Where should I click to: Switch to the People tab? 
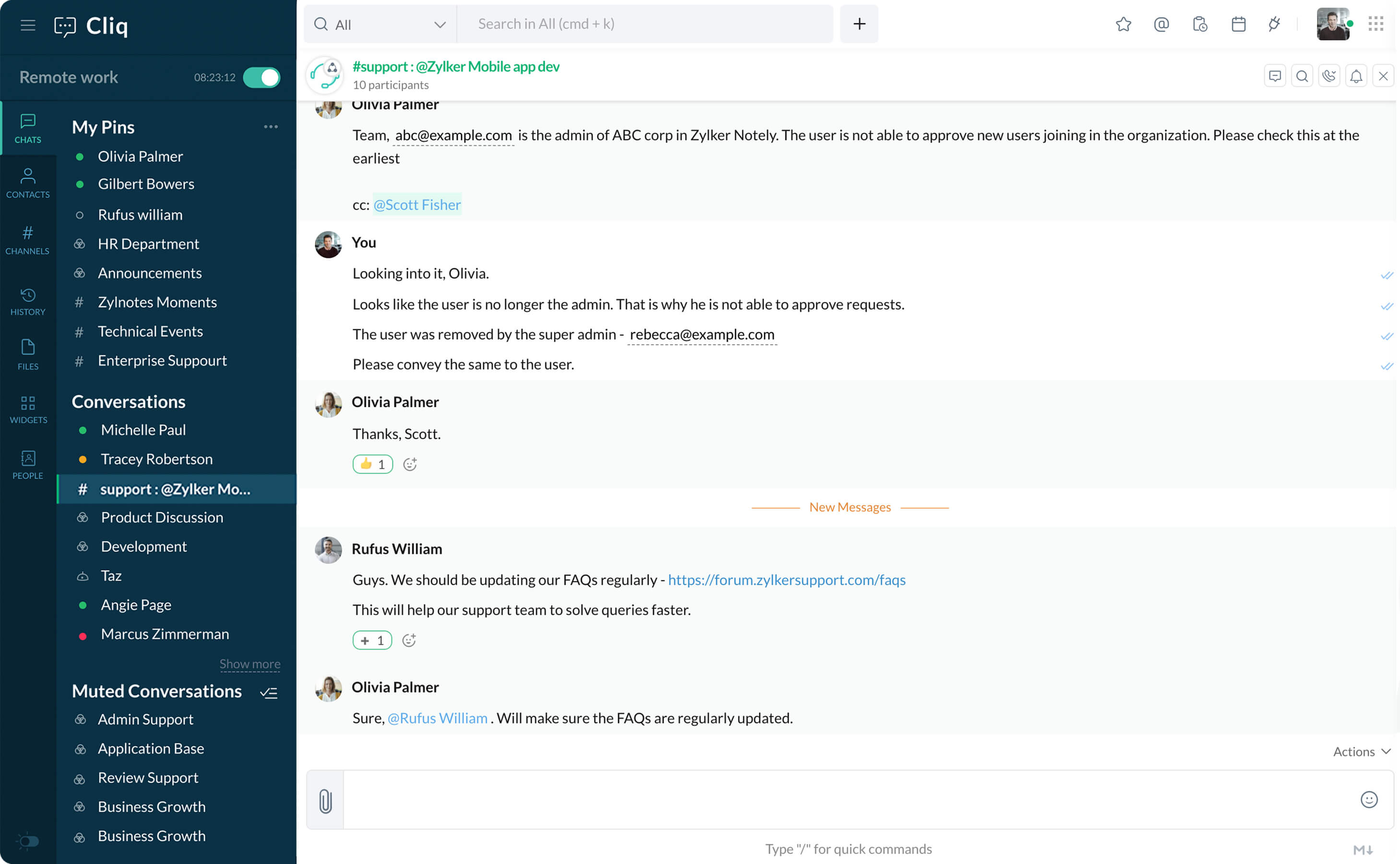[28, 465]
